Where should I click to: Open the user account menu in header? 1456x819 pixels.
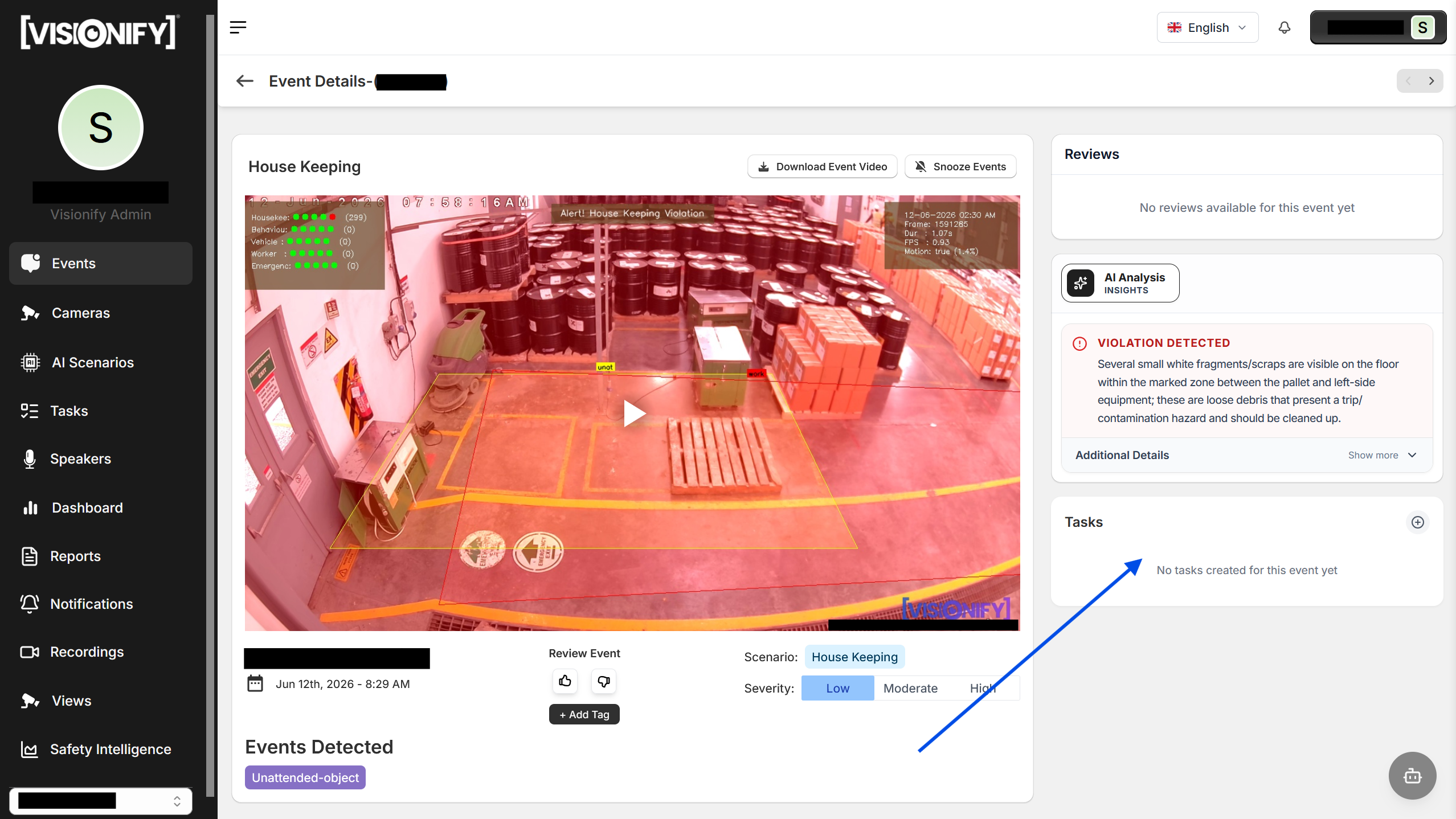1378,27
